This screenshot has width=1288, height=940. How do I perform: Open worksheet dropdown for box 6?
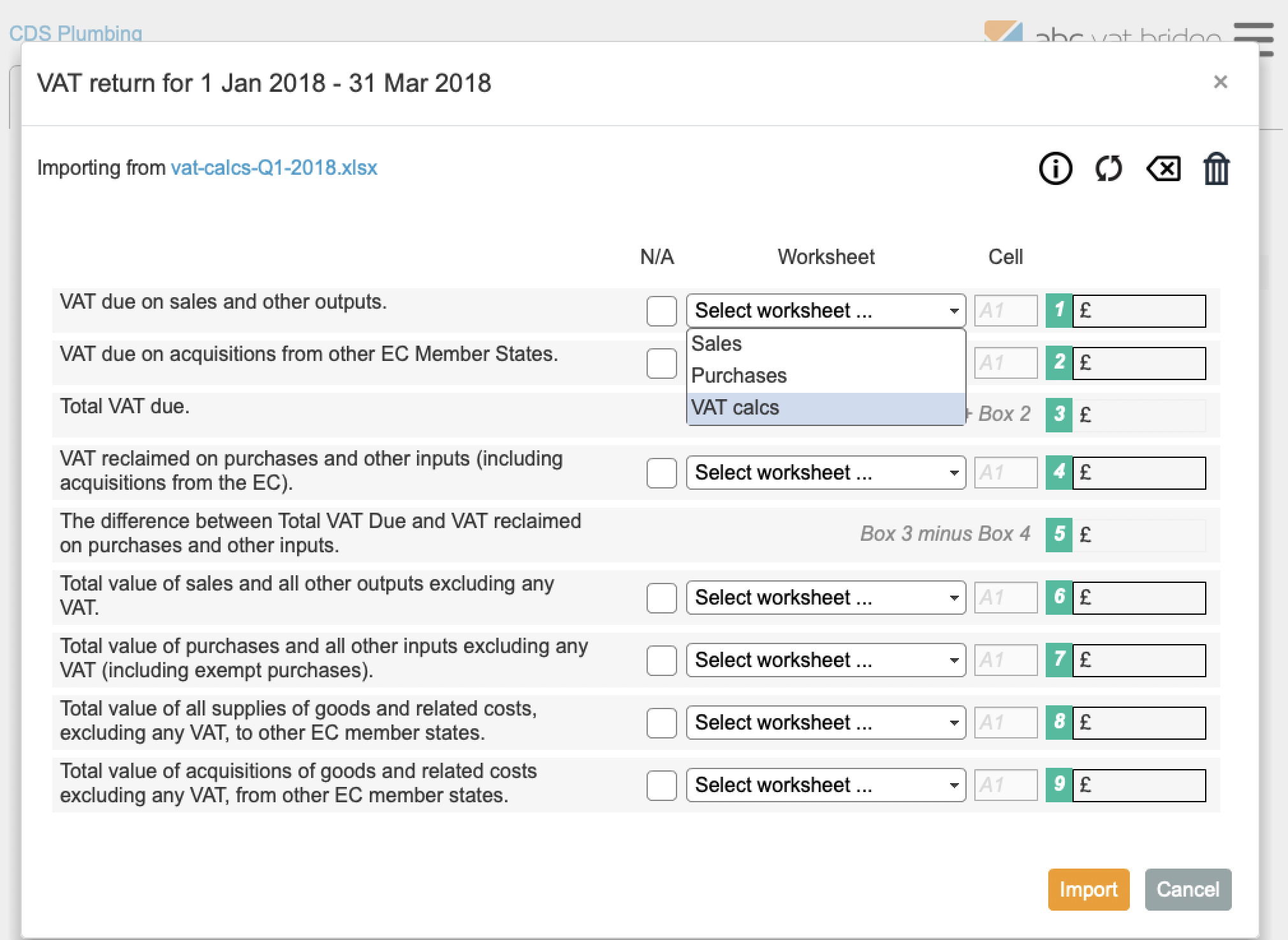point(826,598)
